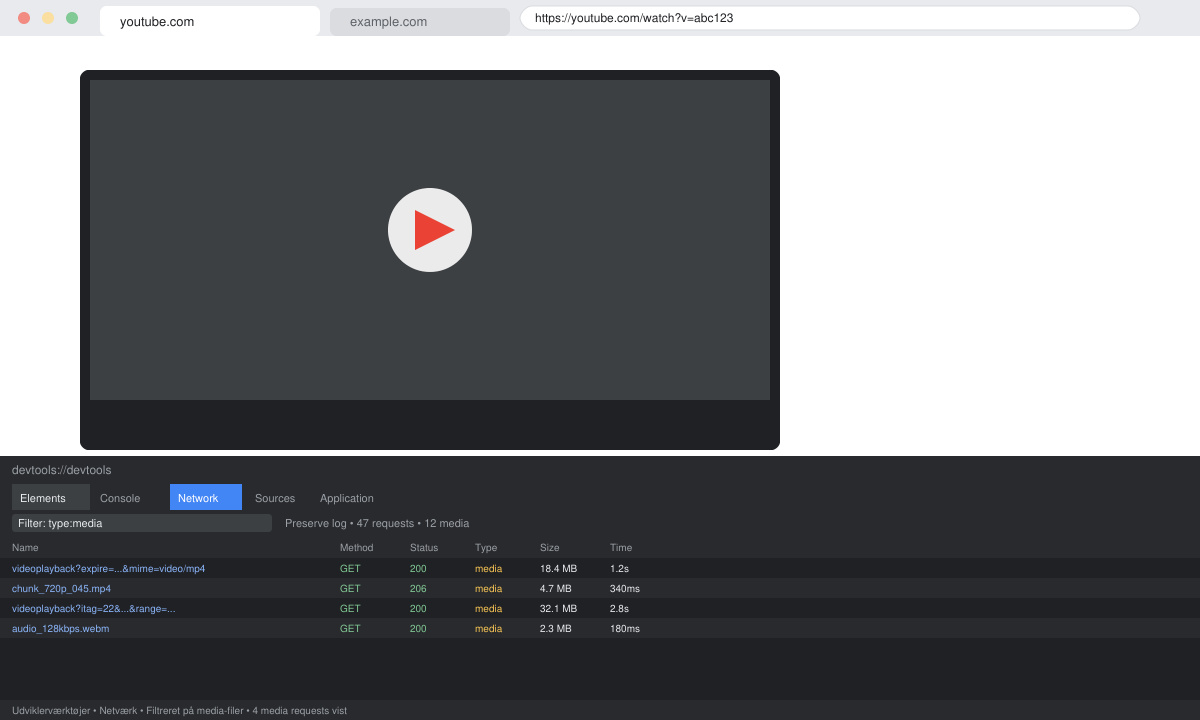The image size is (1200, 720).
Task: Close the browser window with red button
Action: [24, 18]
